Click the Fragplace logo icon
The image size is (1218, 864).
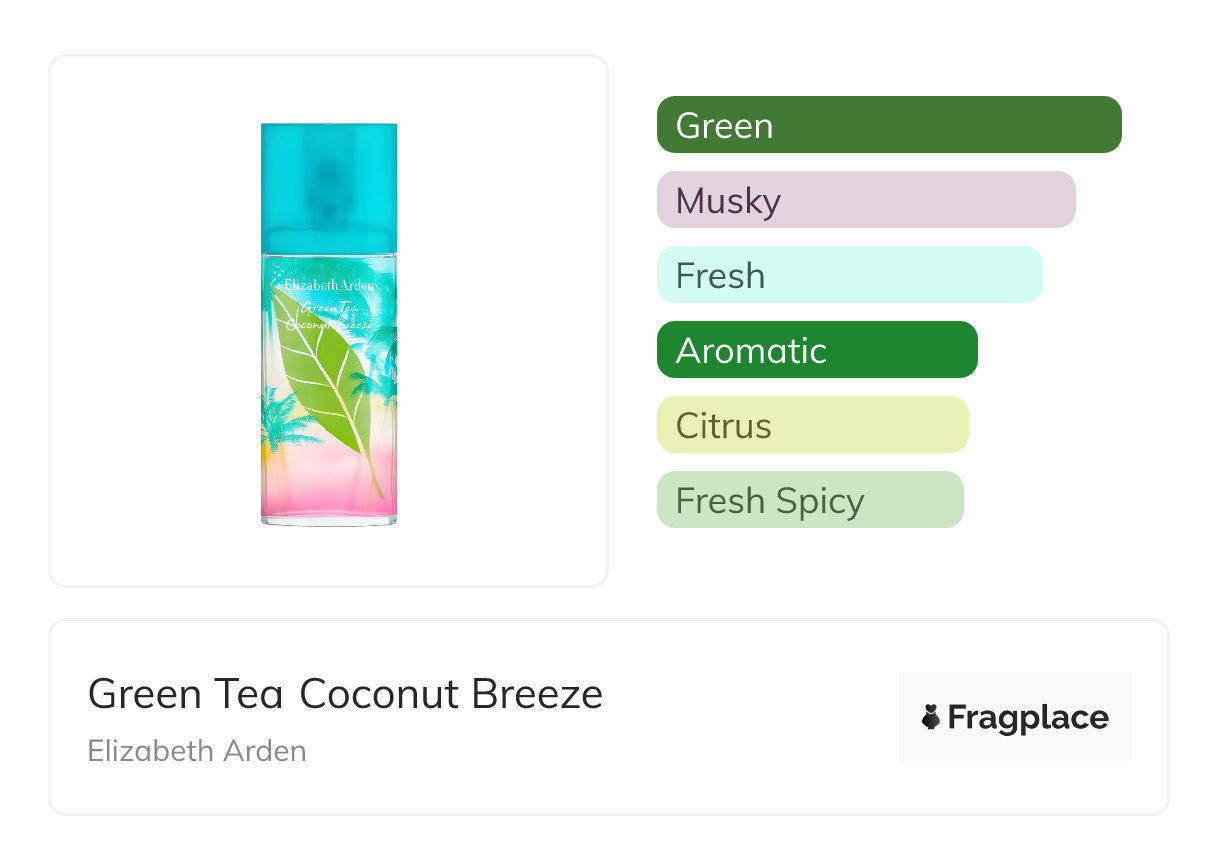click(x=931, y=718)
